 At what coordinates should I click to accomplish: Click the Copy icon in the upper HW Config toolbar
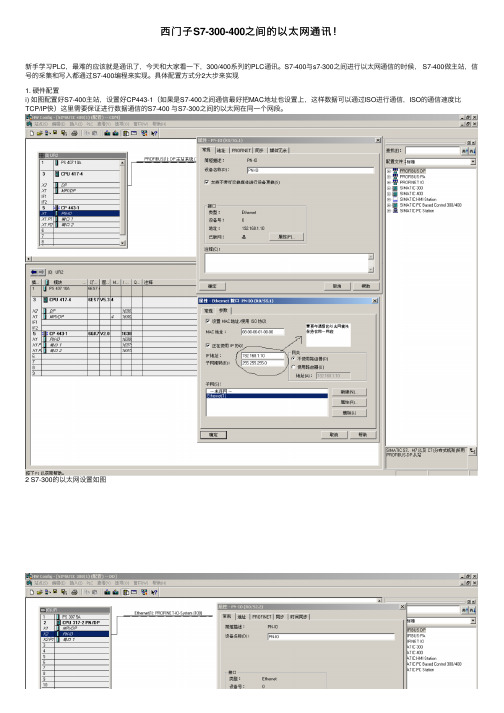coord(87,133)
